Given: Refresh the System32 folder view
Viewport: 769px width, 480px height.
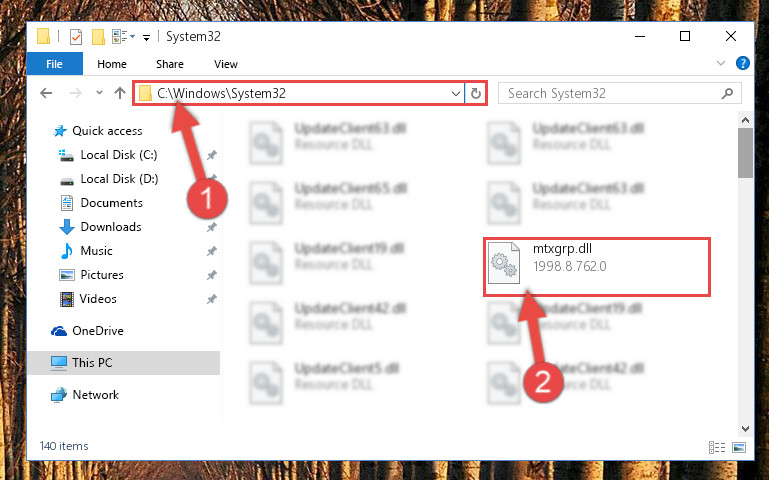Looking at the screenshot, I should pyautogui.click(x=476, y=93).
